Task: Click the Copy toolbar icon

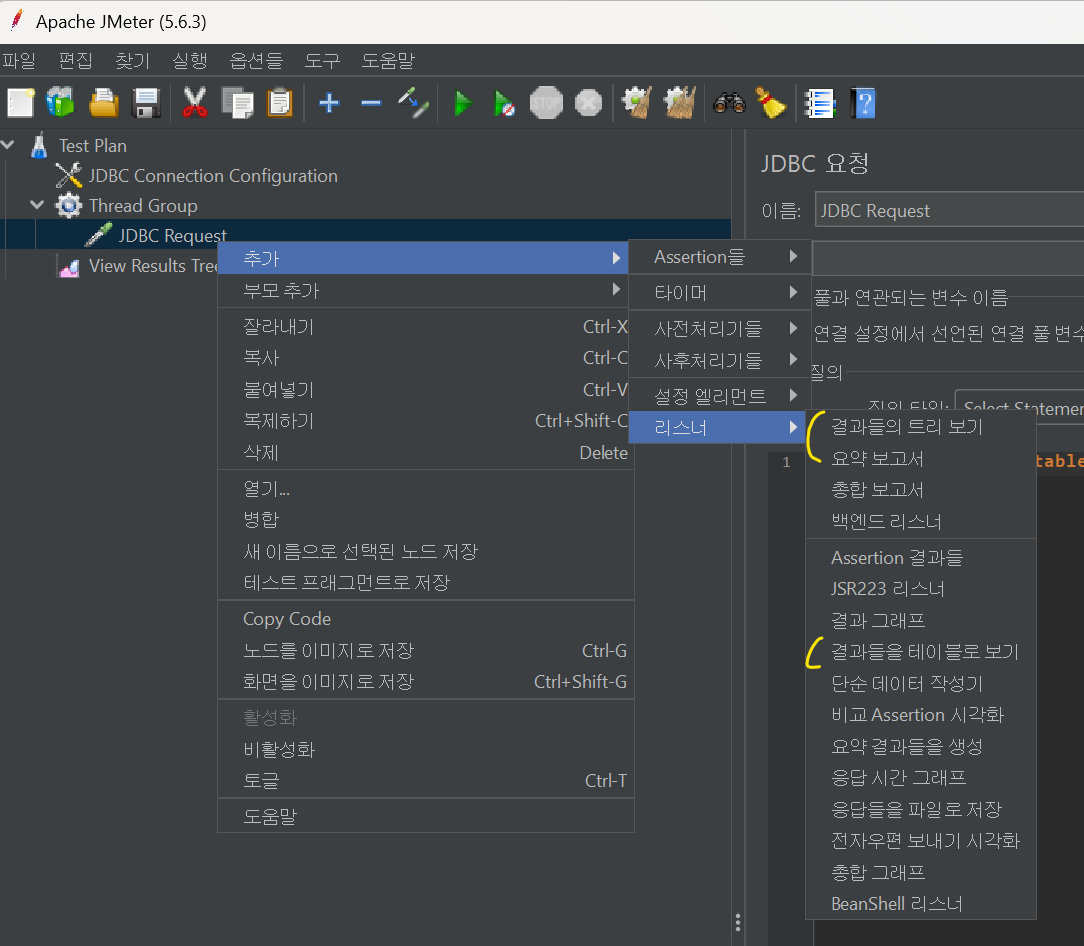Action: [237, 104]
